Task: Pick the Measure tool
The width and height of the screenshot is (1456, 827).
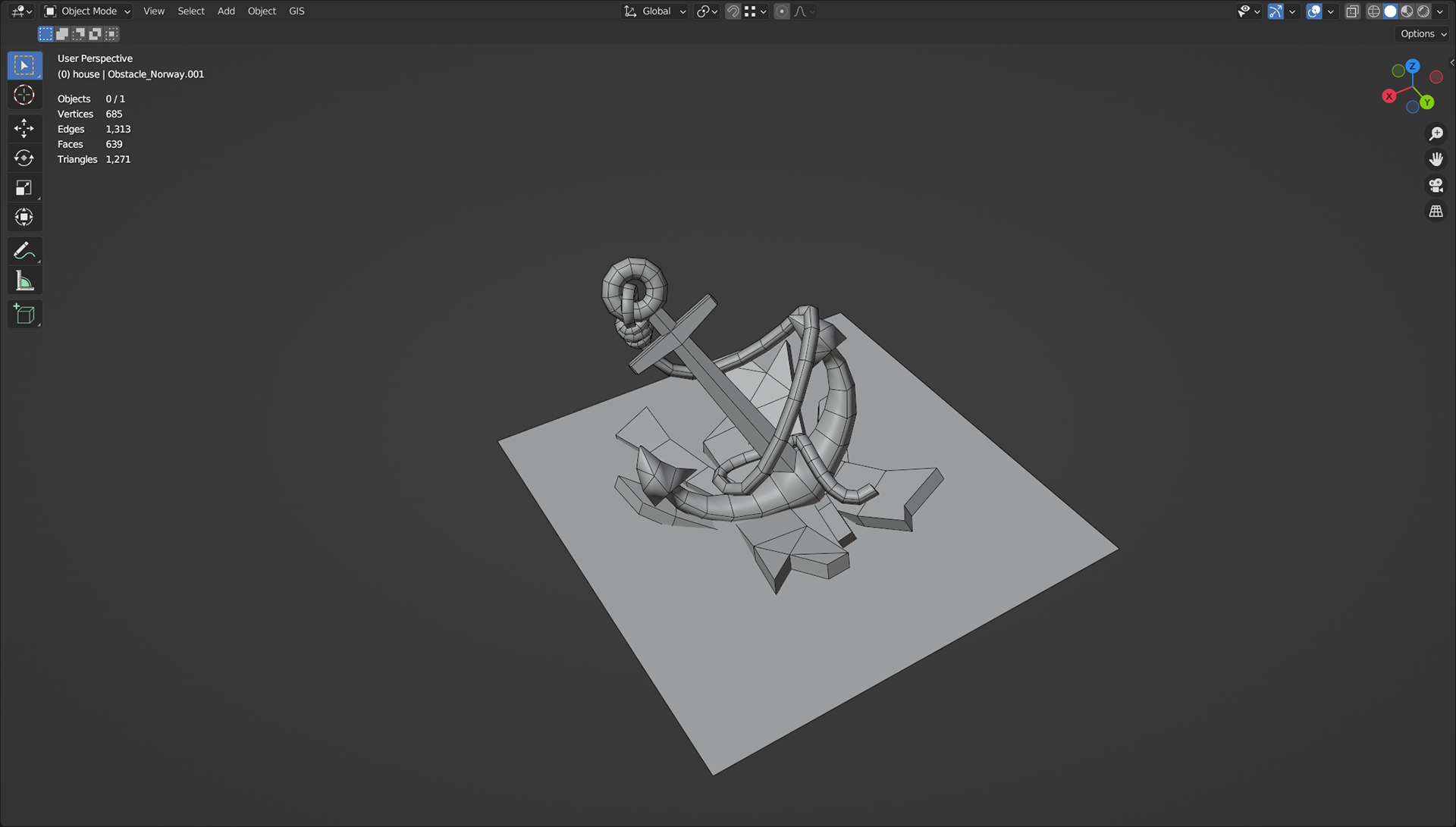Action: coord(24,282)
